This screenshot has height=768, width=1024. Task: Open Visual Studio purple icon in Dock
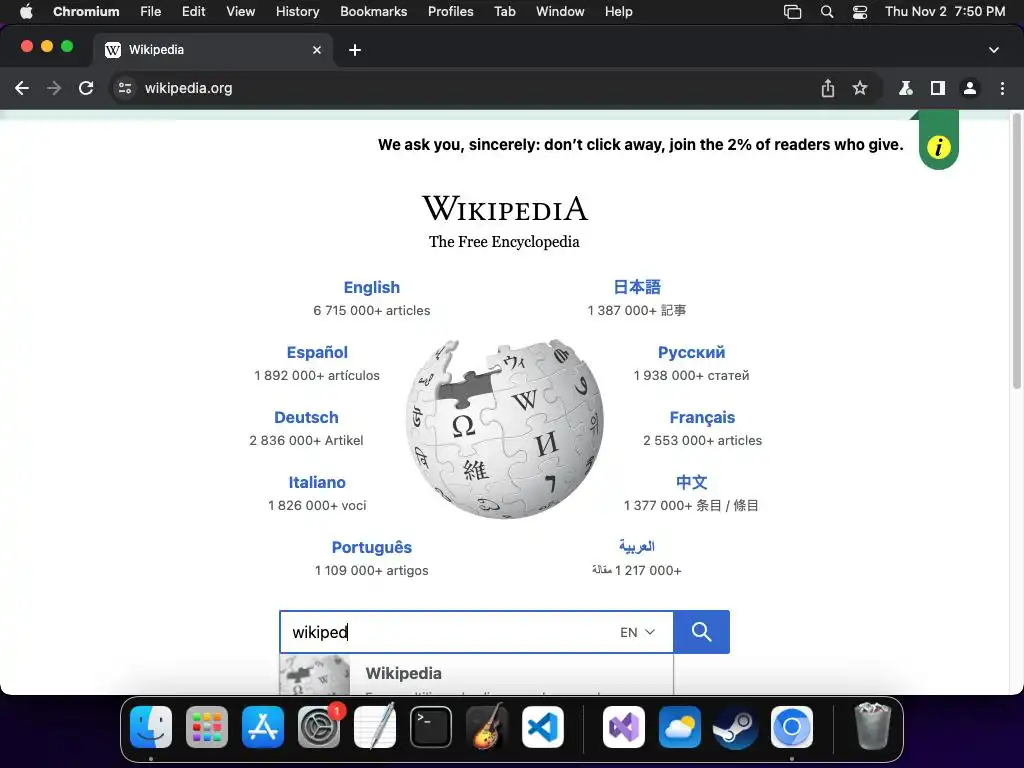pos(624,727)
